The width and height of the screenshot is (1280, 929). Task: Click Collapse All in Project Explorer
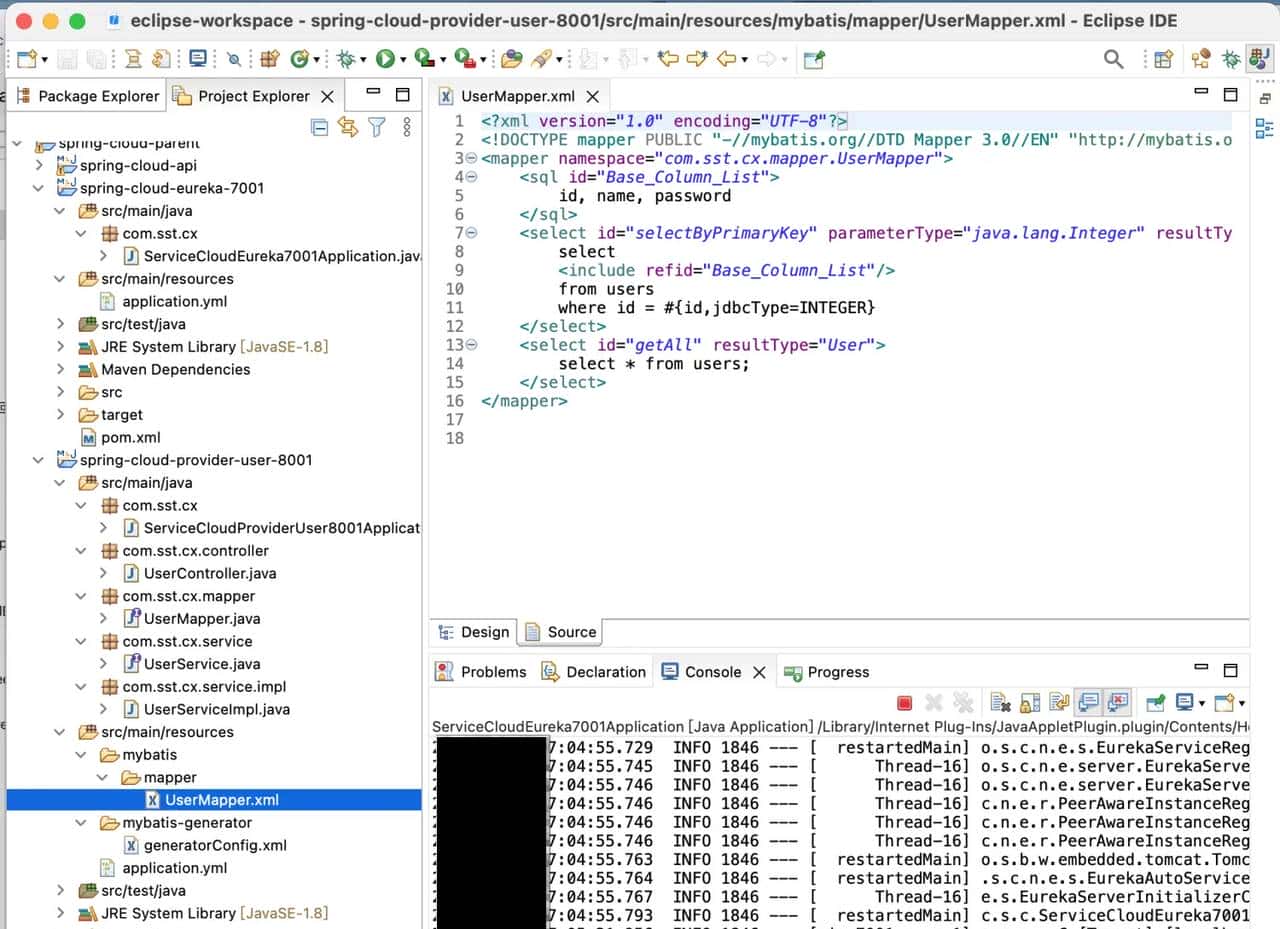coord(319,127)
